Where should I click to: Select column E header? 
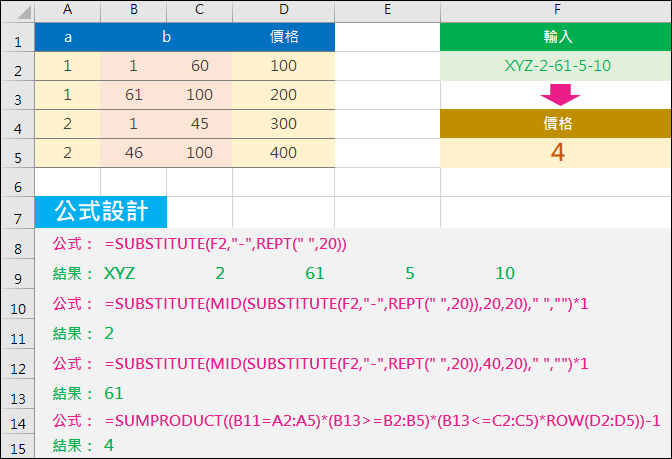click(387, 10)
